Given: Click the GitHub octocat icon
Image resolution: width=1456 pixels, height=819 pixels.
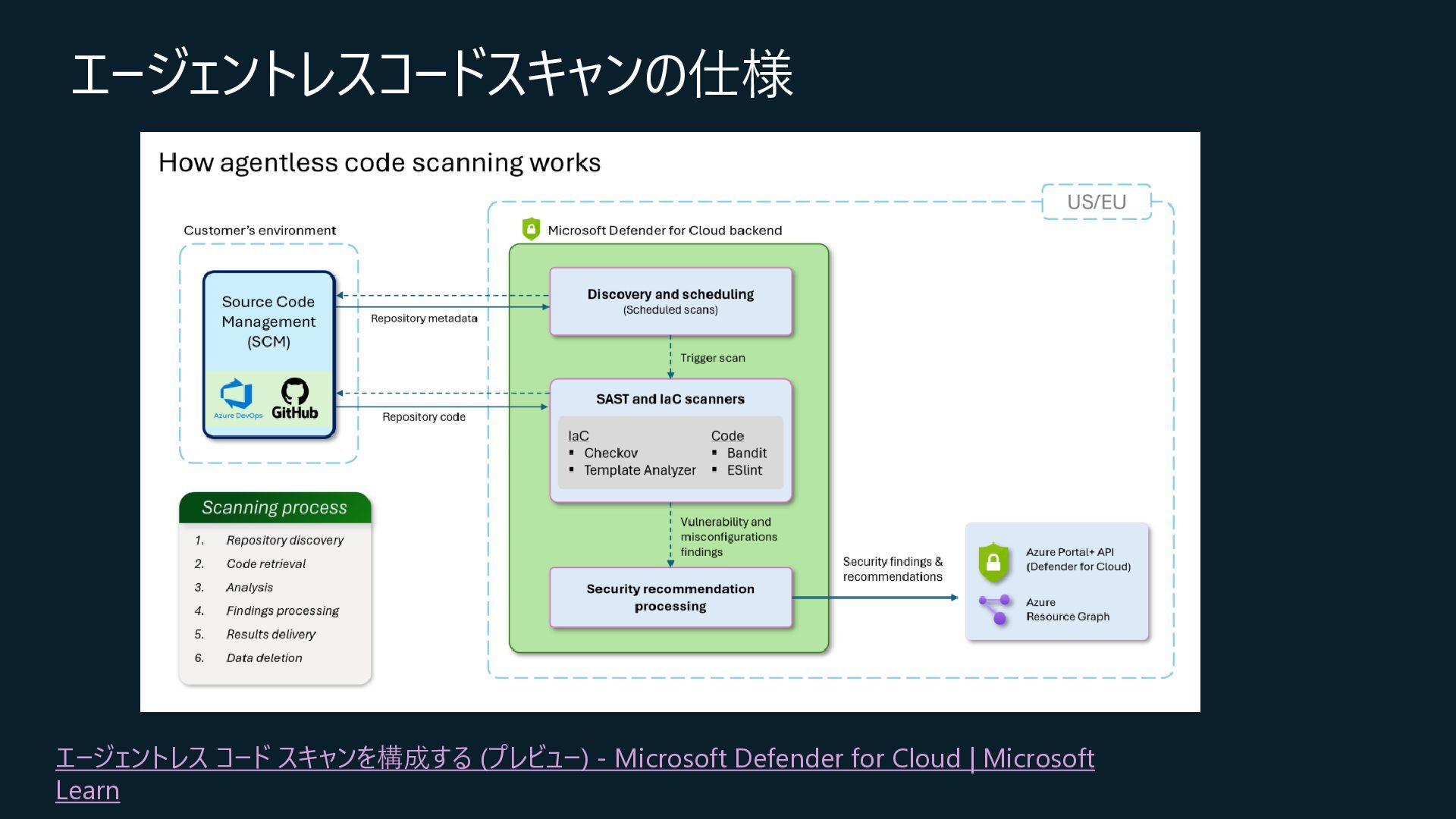Looking at the screenshot, I should point(295,391).
